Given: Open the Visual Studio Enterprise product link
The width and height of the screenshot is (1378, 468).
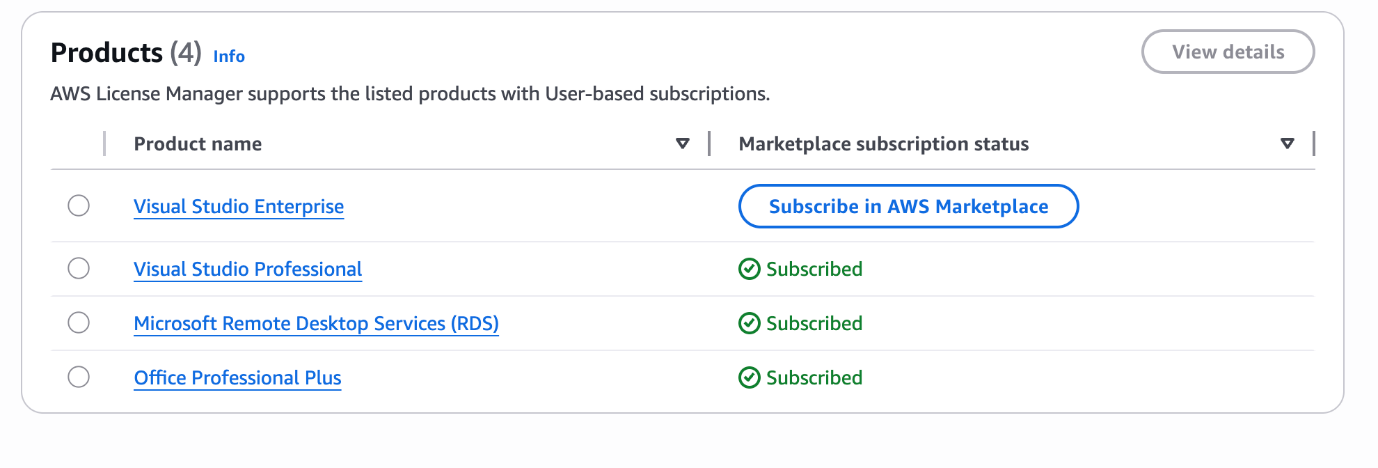Looking at the screenshot, I should pos(239,207).
